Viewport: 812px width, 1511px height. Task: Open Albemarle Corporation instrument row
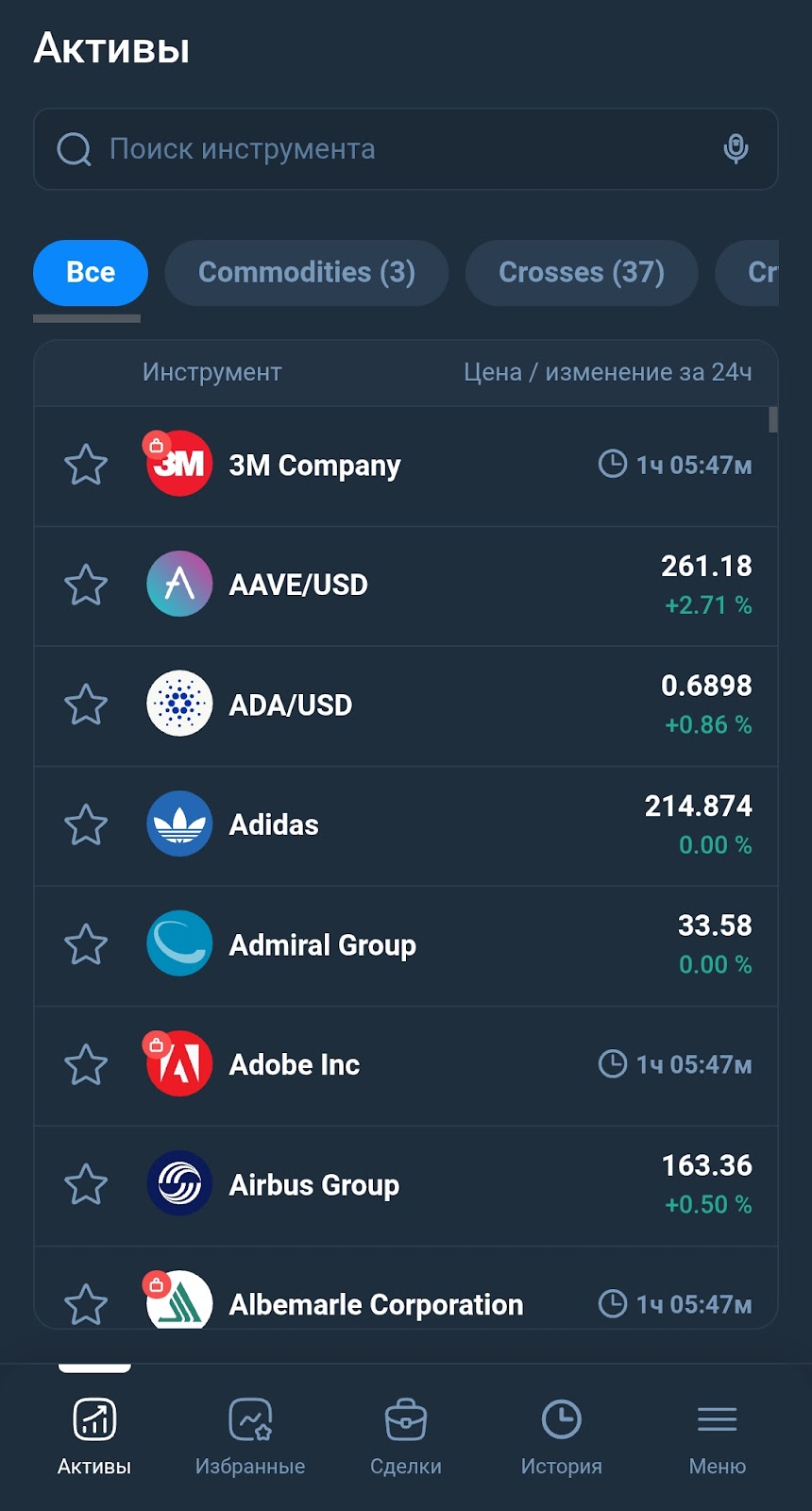point(406,1289)
